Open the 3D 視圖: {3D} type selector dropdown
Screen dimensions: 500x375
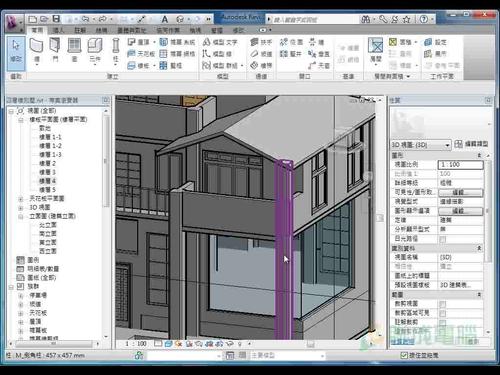coord(420,145)
